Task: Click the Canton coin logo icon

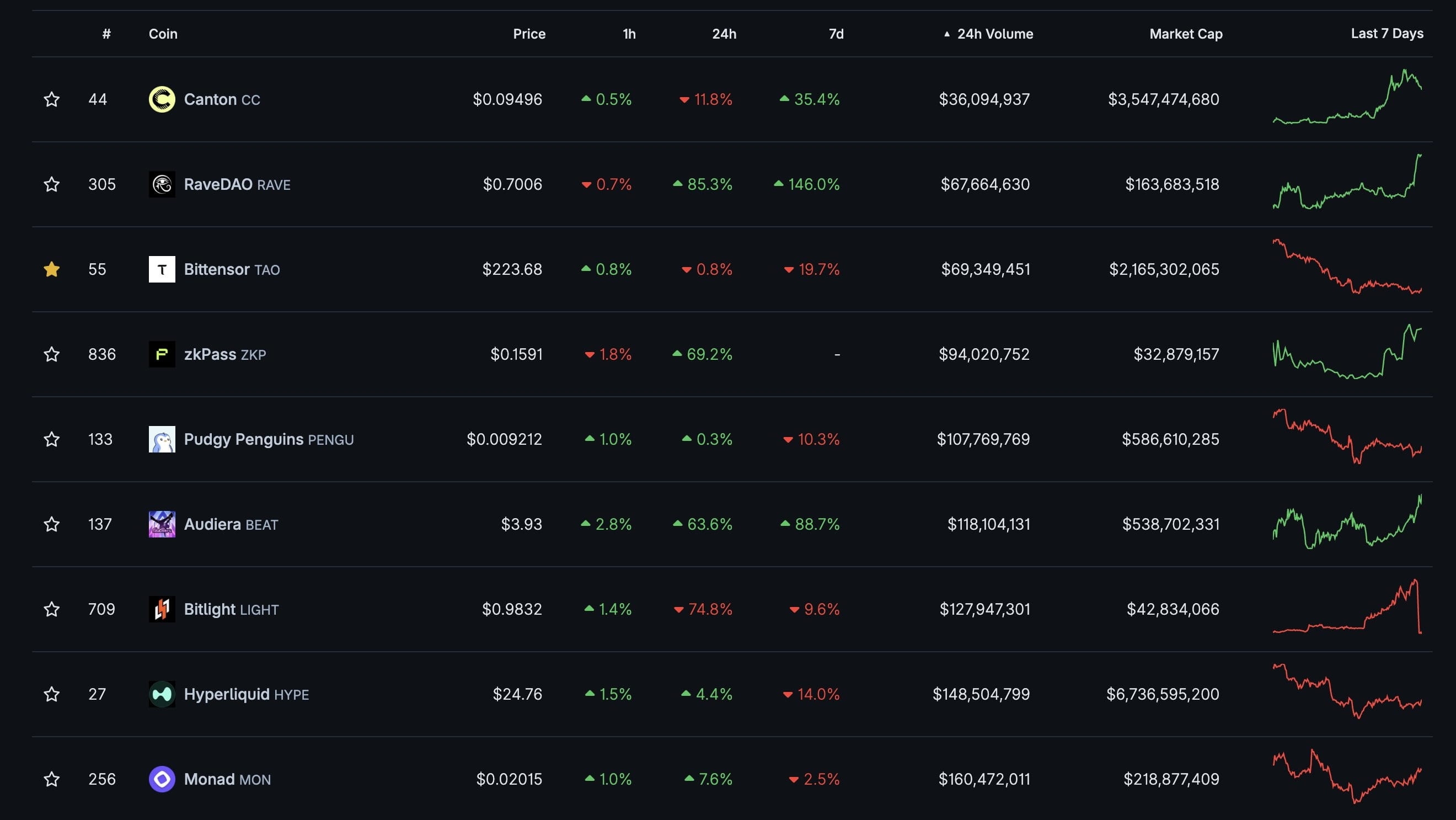Action: [162, 99]
